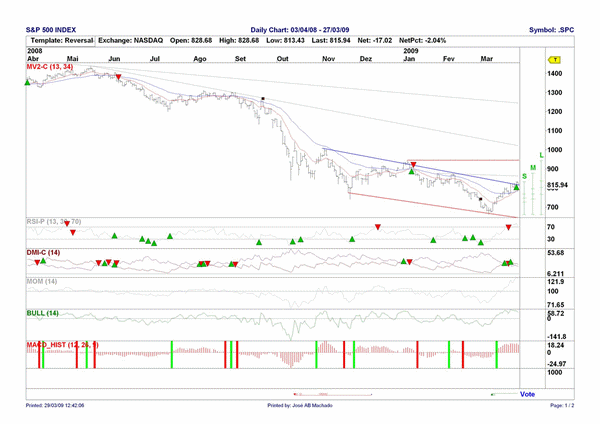
Task: Click the red sell triangle at January 2009 price
Action: coord(413,165)
